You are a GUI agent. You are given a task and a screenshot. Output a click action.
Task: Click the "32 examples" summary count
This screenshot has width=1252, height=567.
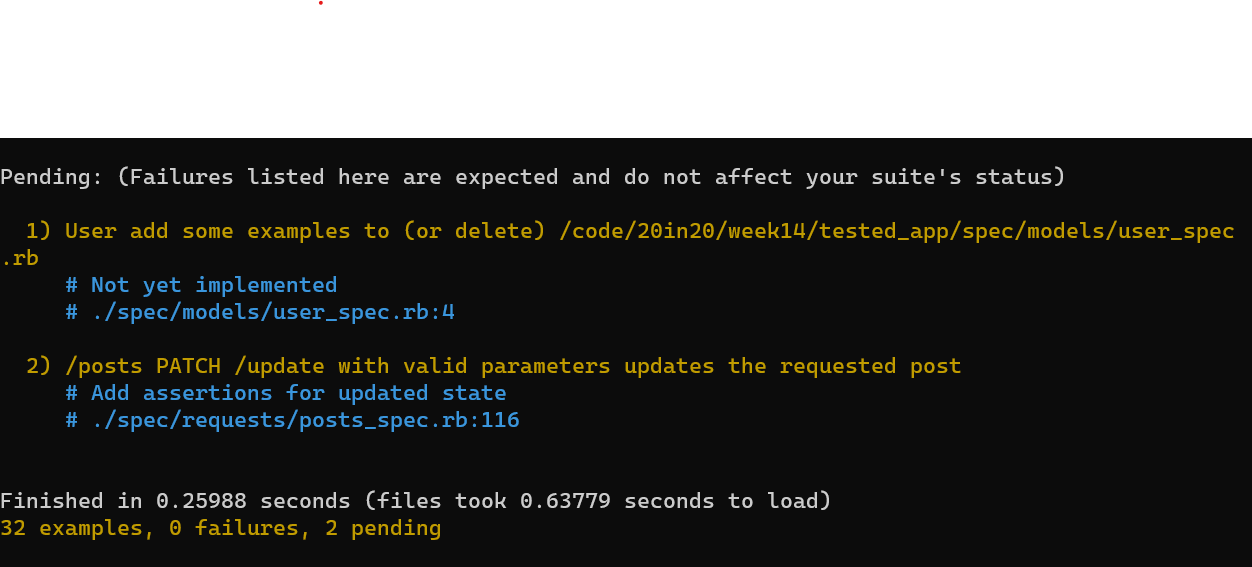(x=75, y=528)
